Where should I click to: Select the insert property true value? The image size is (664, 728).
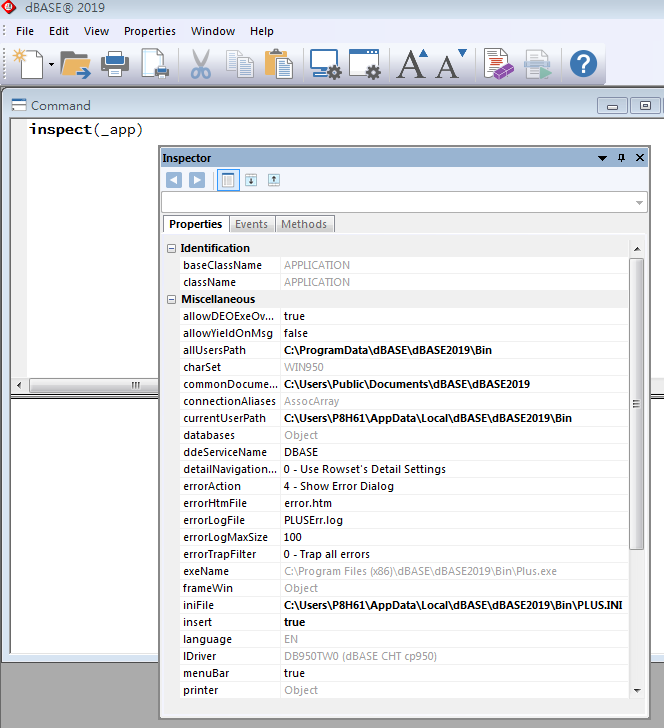tap(454, 622)
